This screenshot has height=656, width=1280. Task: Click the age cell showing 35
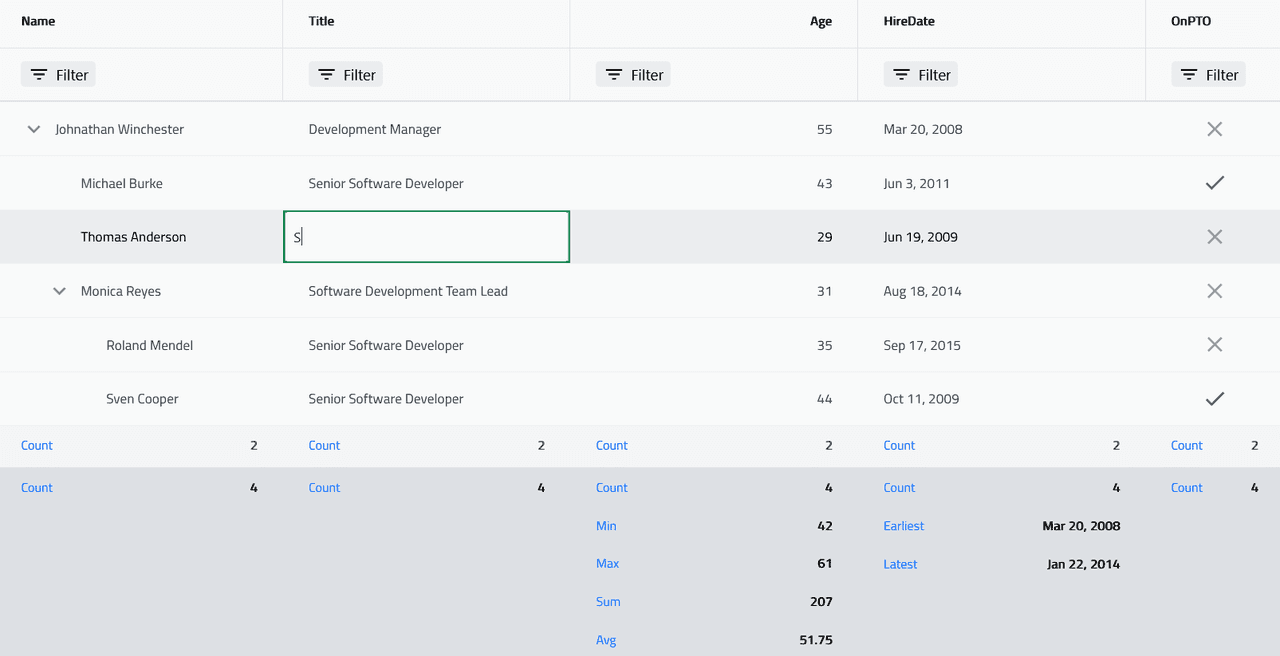pos(714,345)
